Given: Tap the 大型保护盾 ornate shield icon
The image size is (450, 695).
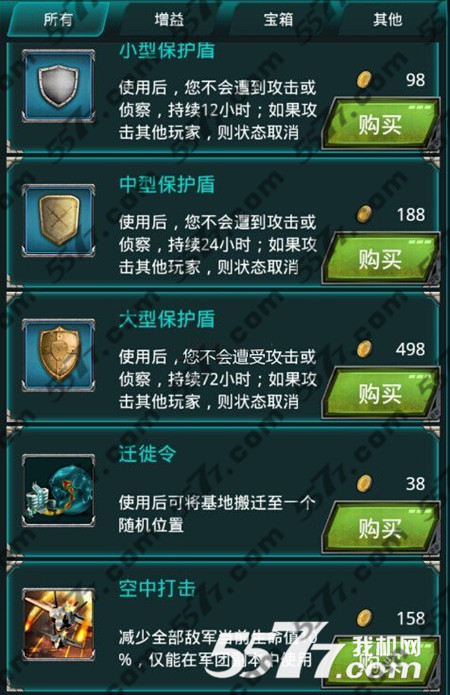Looking at the screenshot, I should tap(59, 355).
